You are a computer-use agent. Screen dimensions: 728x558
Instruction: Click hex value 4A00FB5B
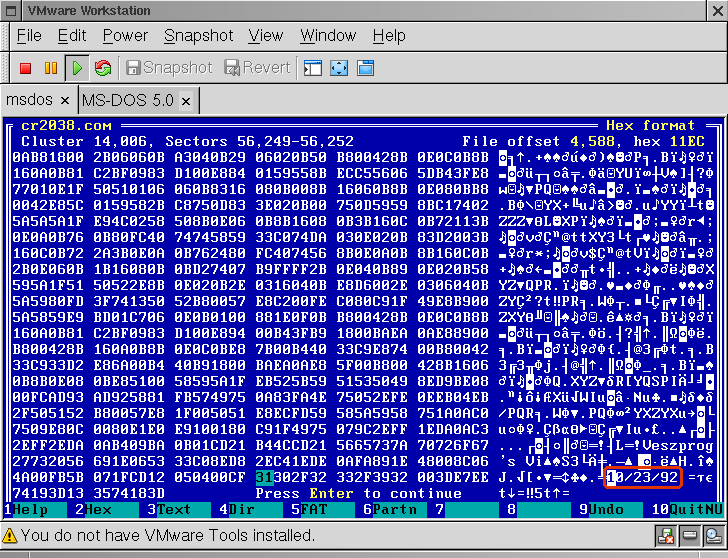[48, 477]
